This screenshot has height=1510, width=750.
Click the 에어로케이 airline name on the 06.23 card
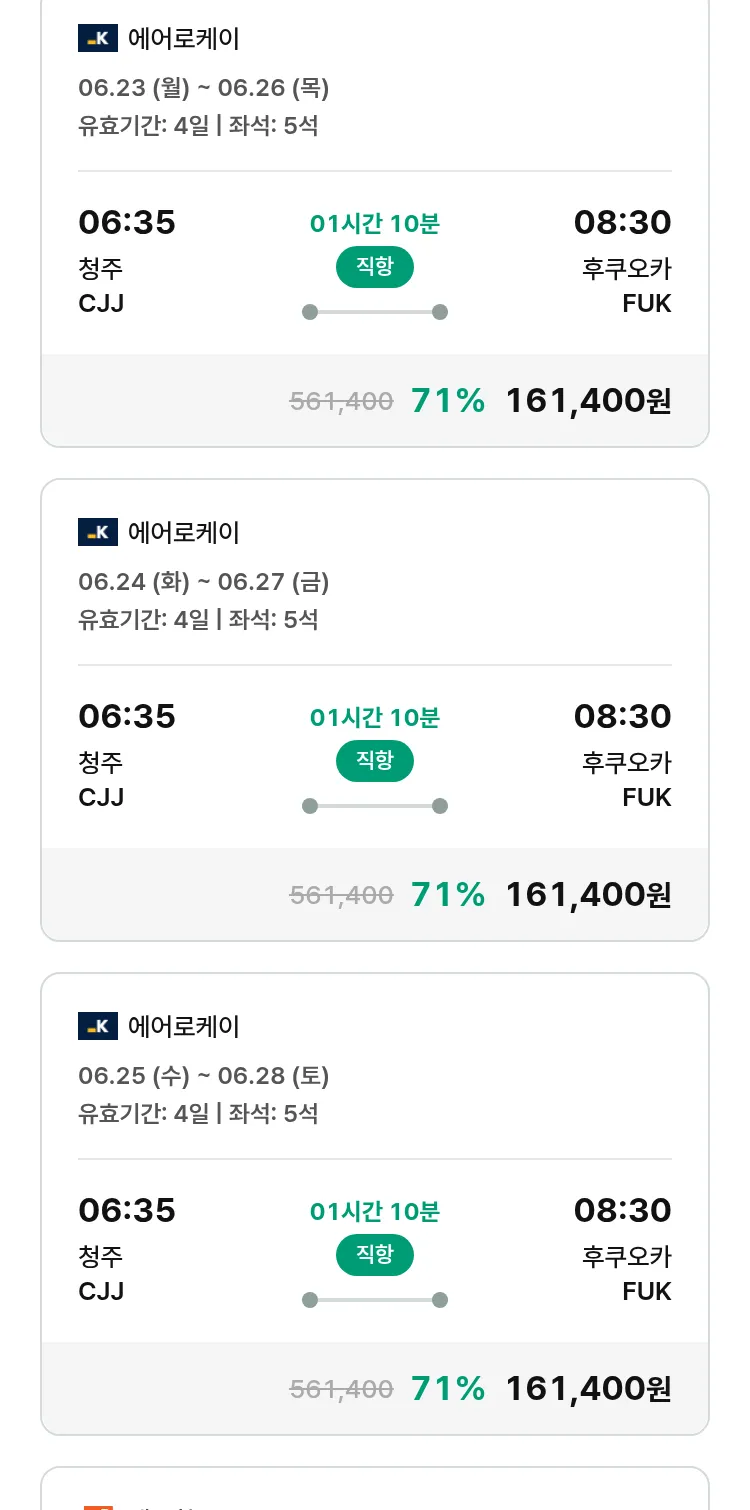point(184,39)
